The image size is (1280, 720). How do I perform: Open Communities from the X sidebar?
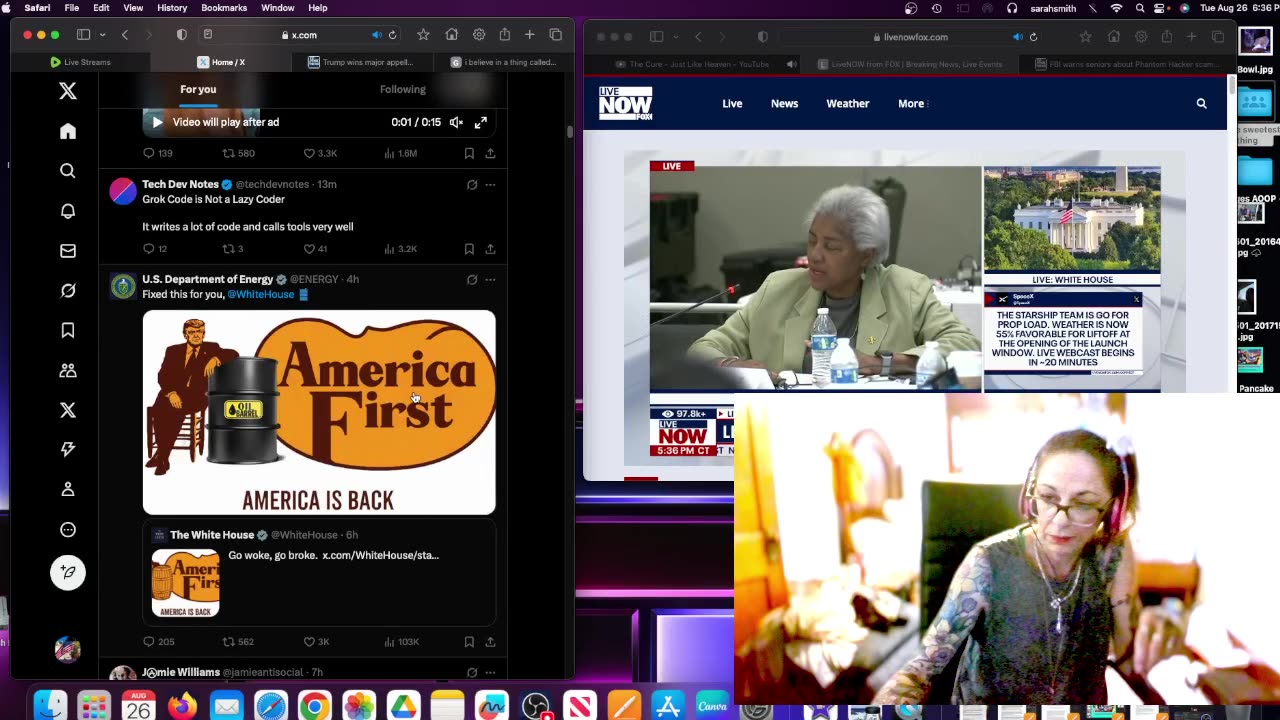[x=68, y=370]
